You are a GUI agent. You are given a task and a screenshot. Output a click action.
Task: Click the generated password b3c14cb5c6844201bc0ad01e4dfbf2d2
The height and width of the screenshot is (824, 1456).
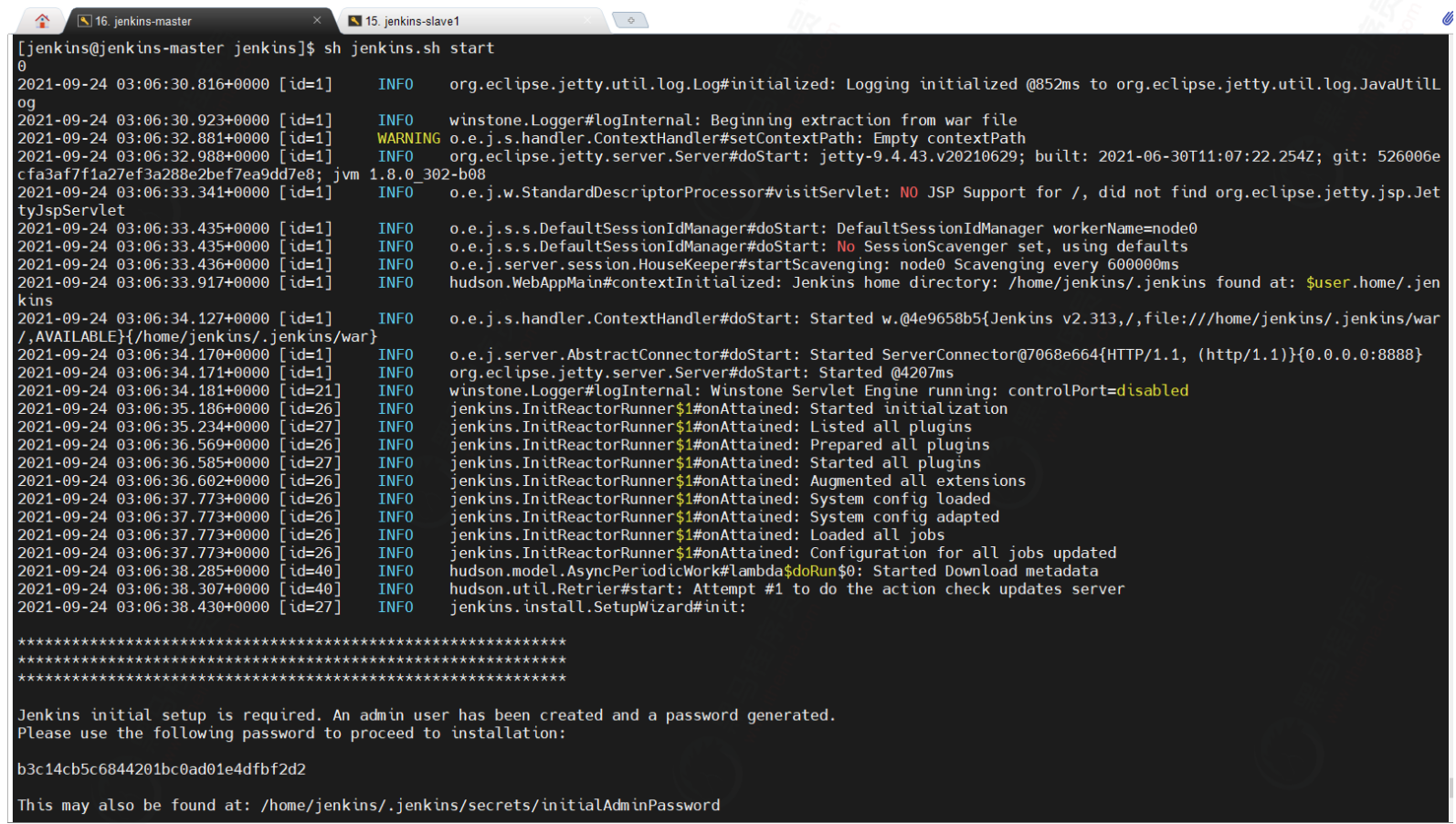162,769
